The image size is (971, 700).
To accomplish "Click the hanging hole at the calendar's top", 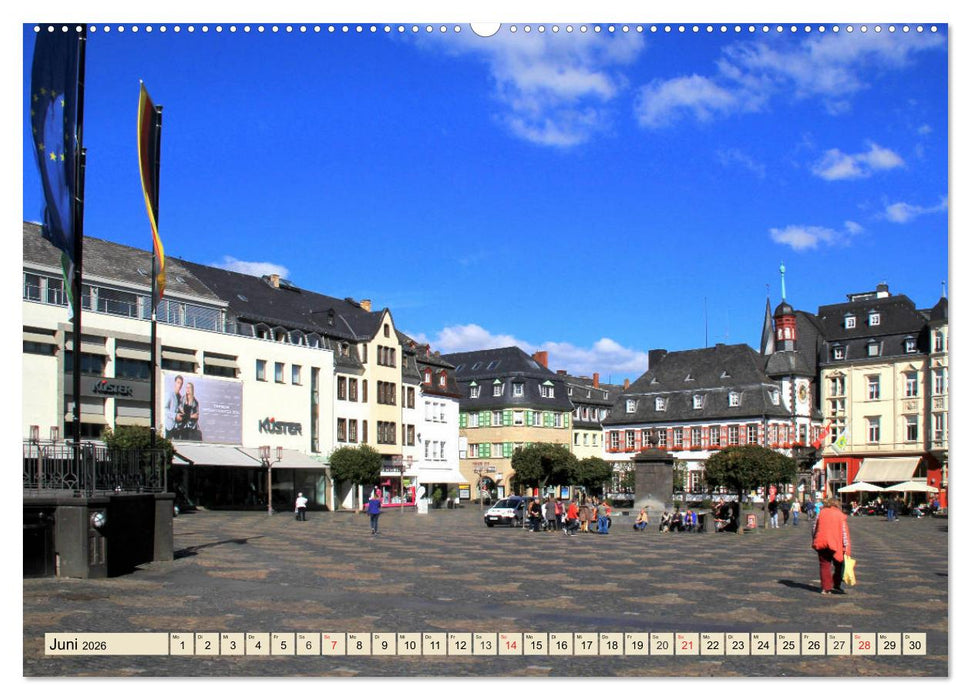I will [x=485, y=28].
